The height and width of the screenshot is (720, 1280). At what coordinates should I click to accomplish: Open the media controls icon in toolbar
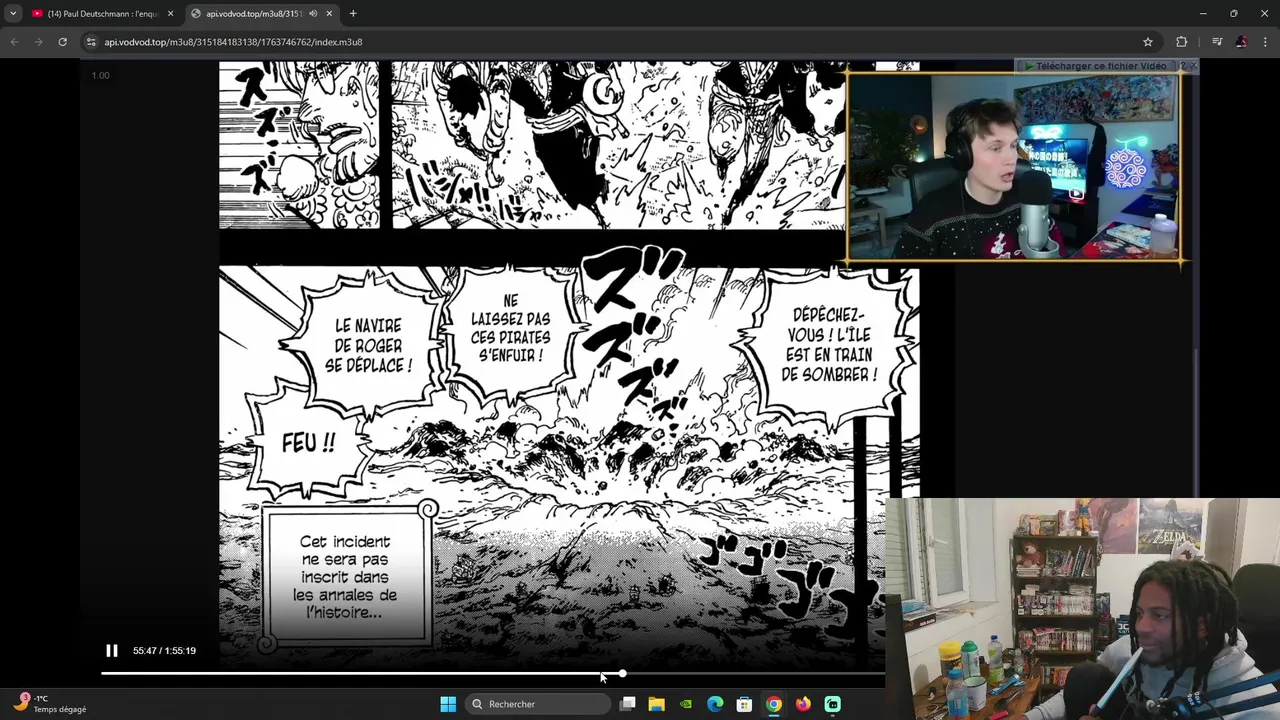tap(1217, 42)
